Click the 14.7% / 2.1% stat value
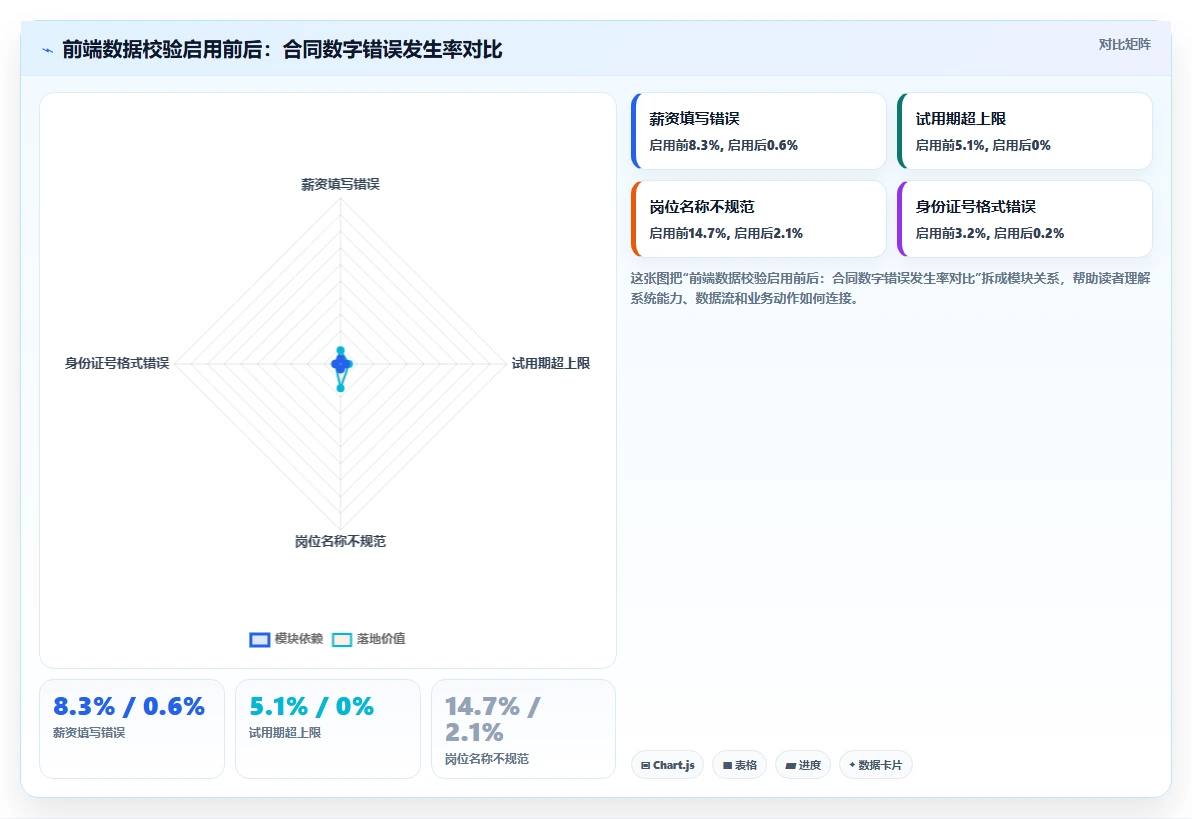The width and height of the screenshot is (1192, 819). pos(493,719)
